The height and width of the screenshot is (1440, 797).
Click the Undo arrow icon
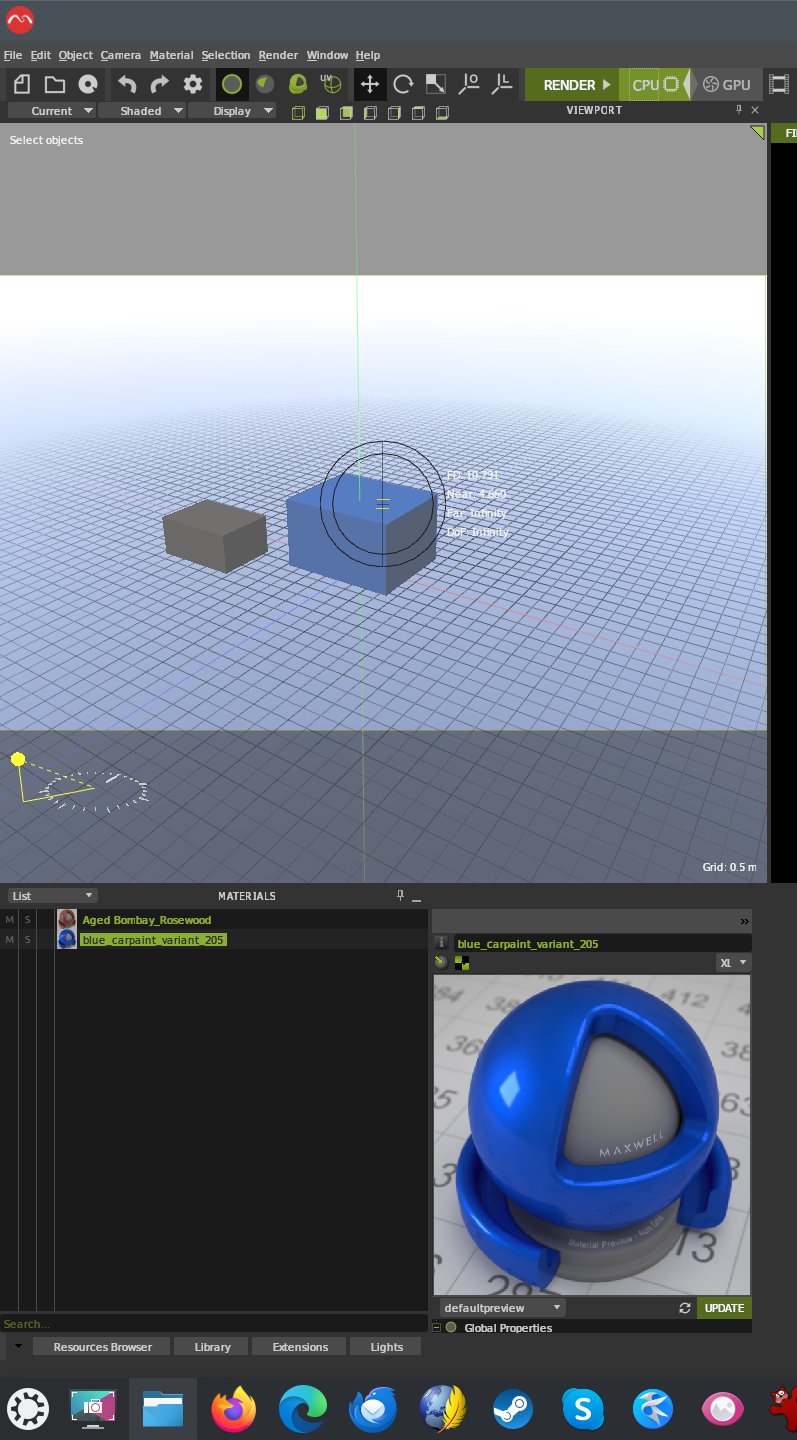pyautogui.click(x=127, y=85)
